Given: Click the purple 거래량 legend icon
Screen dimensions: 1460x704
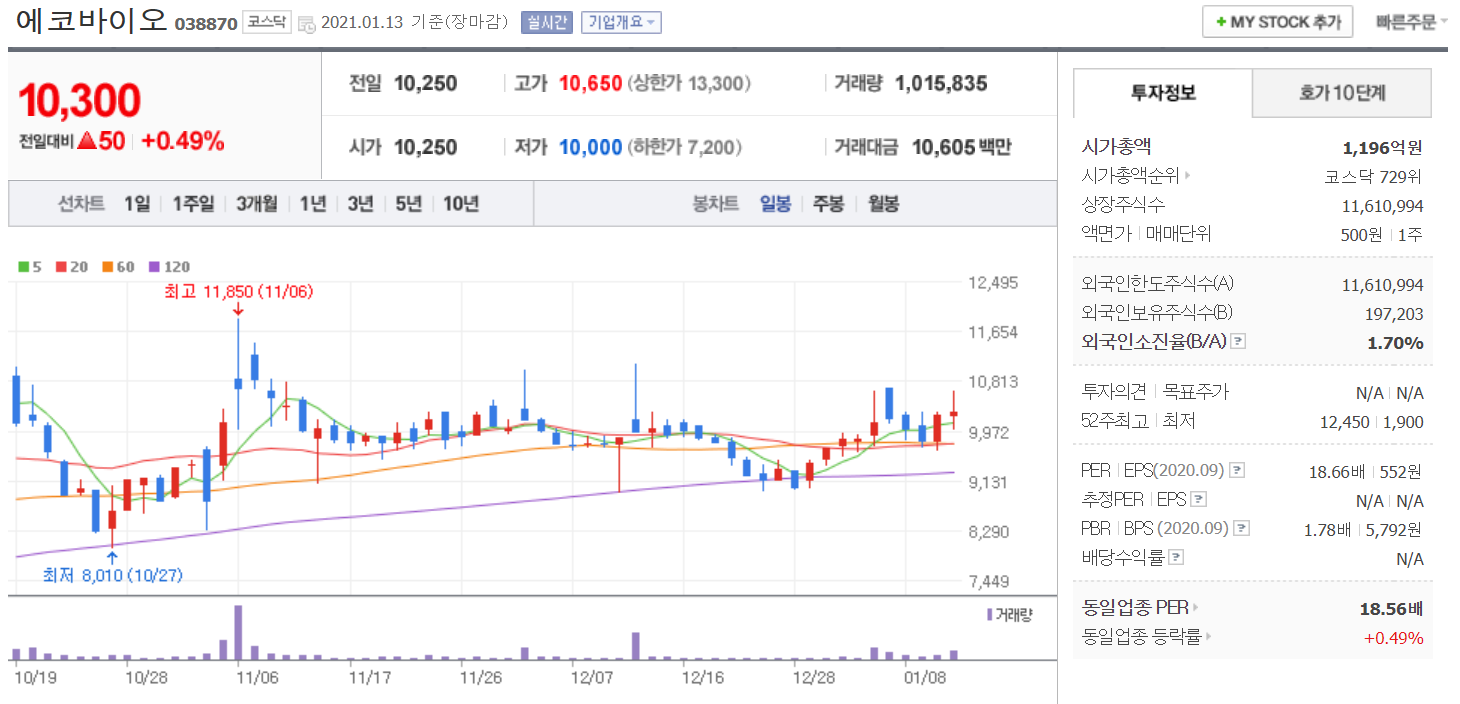Looking at the screenshot, I should coord(989,614).
